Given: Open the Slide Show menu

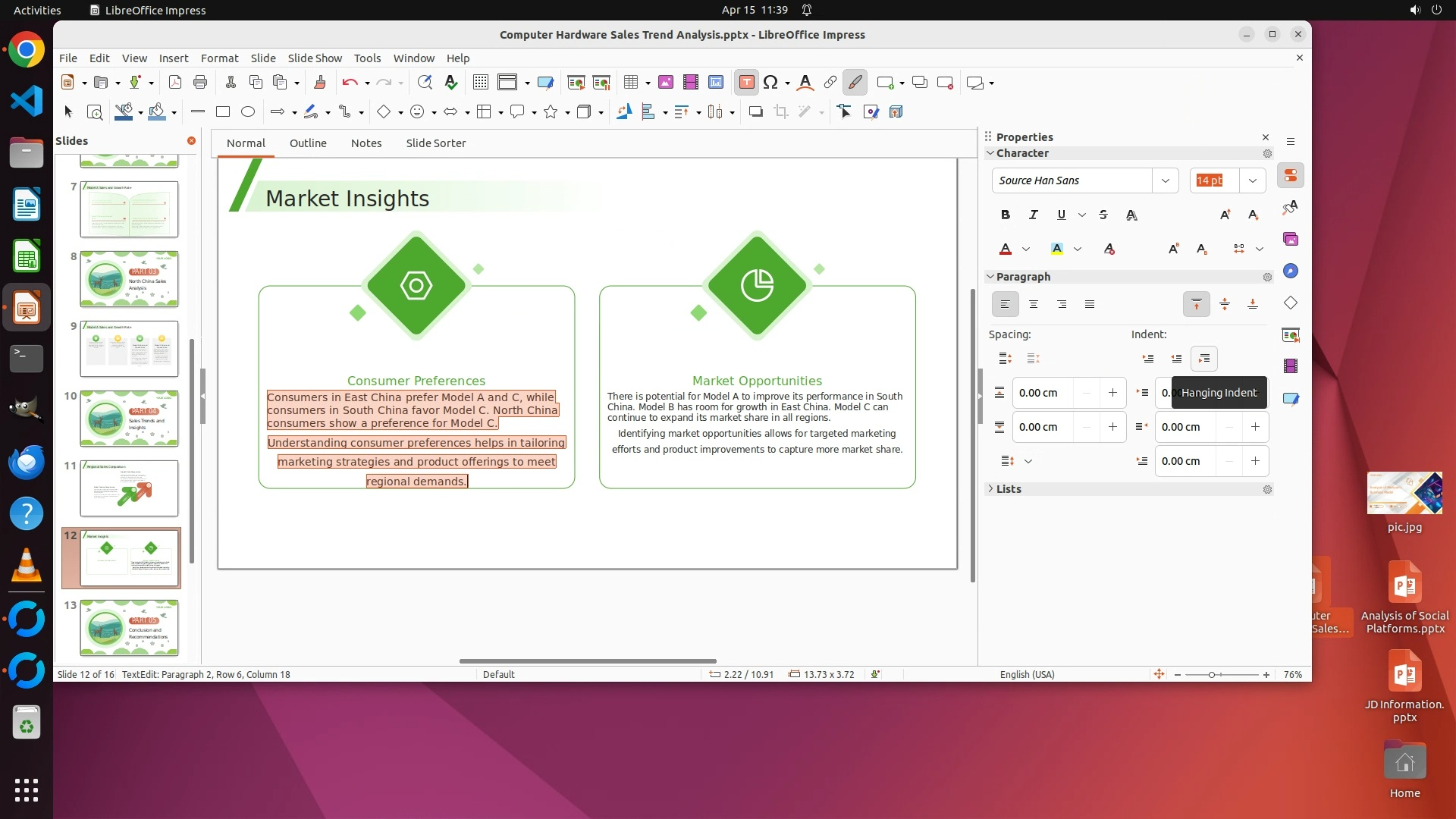Looking at the screenshot, I should click(314, 58).
